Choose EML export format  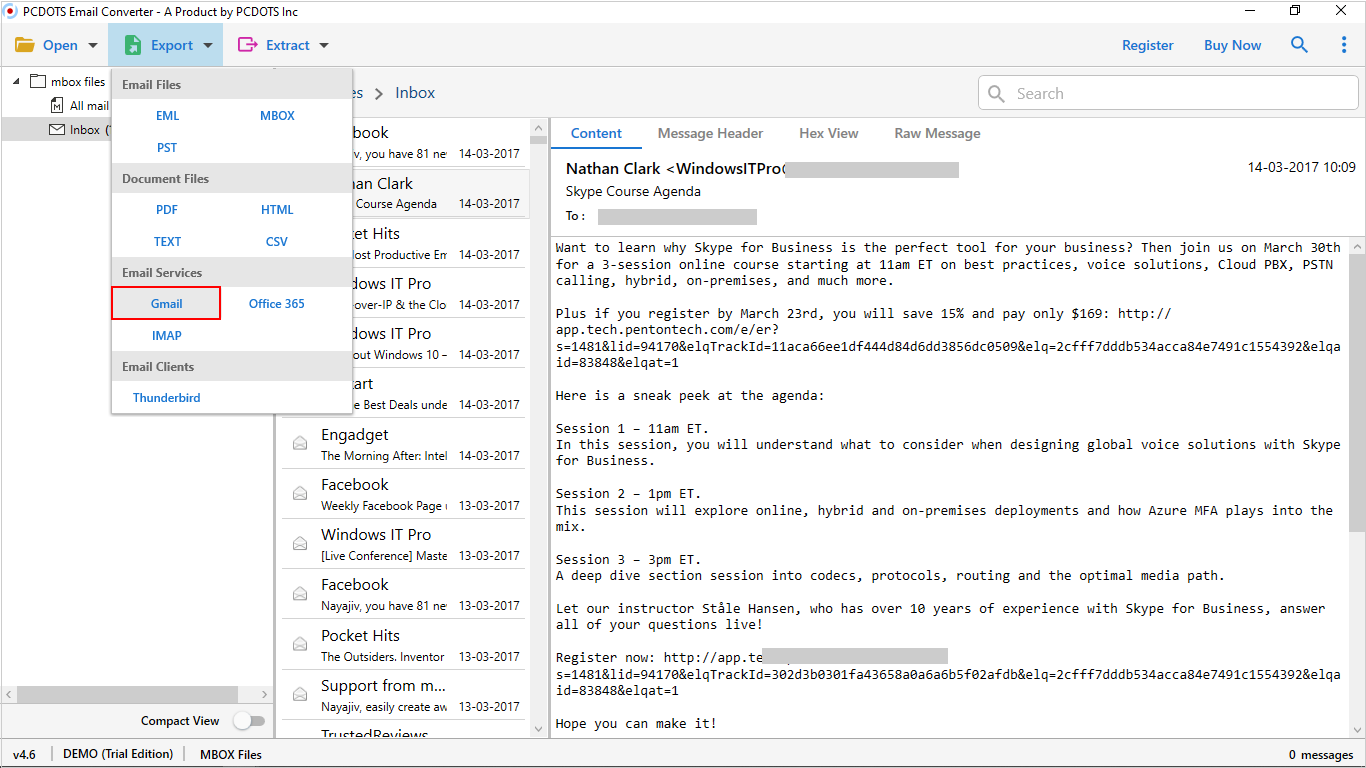167,116
